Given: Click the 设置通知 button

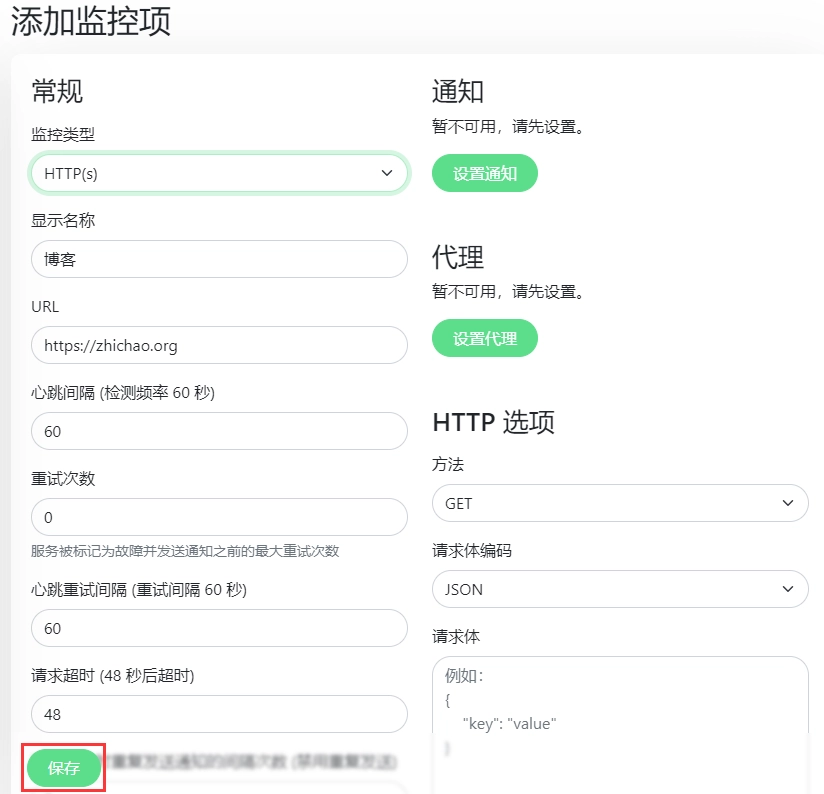Looking at the screenshot, I should point(485,173).
